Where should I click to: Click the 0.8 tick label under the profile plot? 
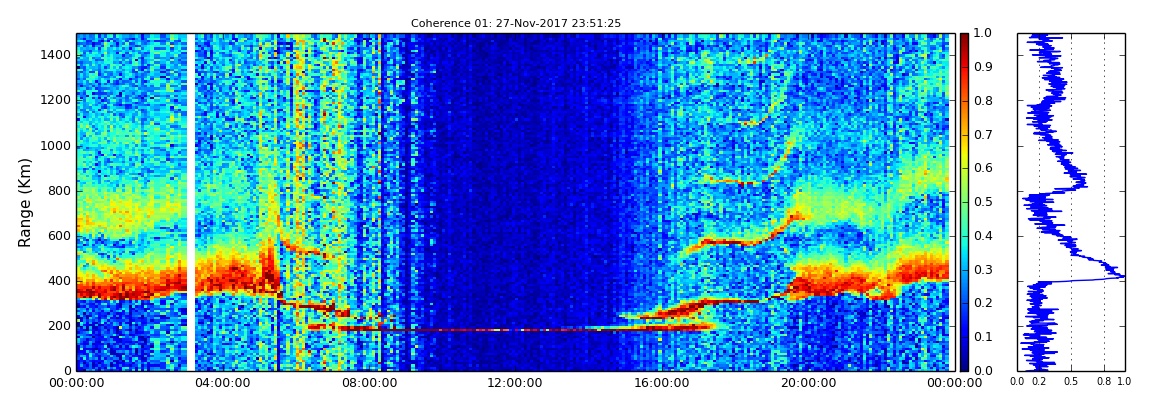pyautogui.click(x=1104, y=382)
